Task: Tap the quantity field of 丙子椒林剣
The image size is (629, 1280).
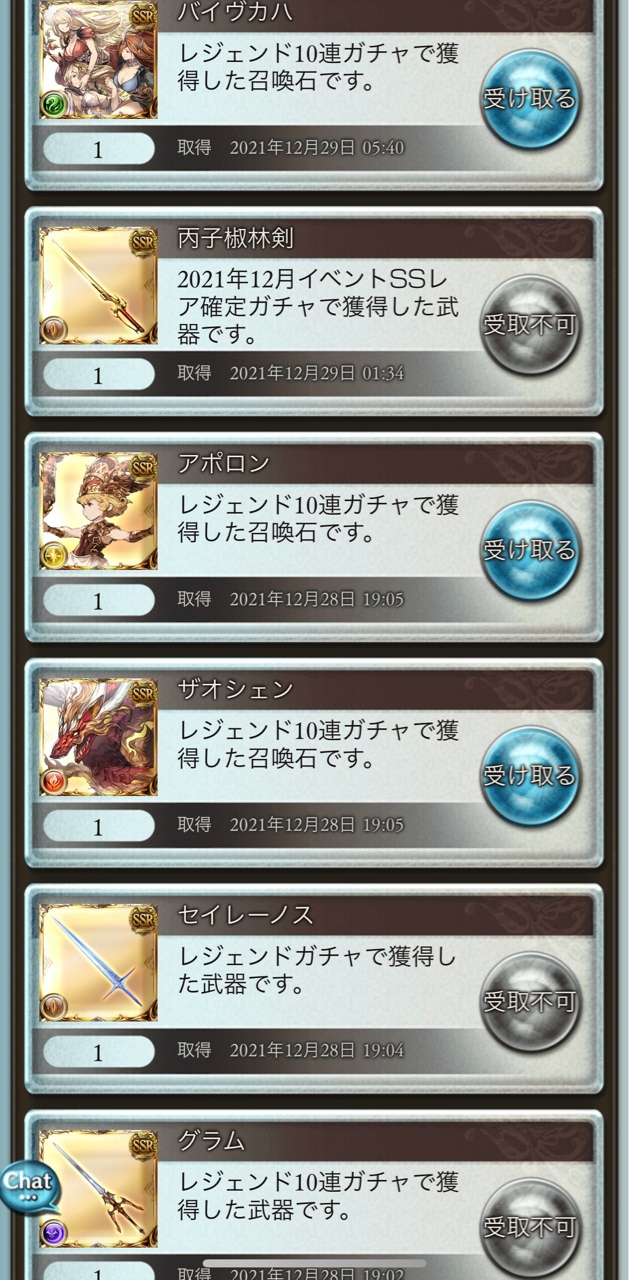Action: (x=98, y=375)
